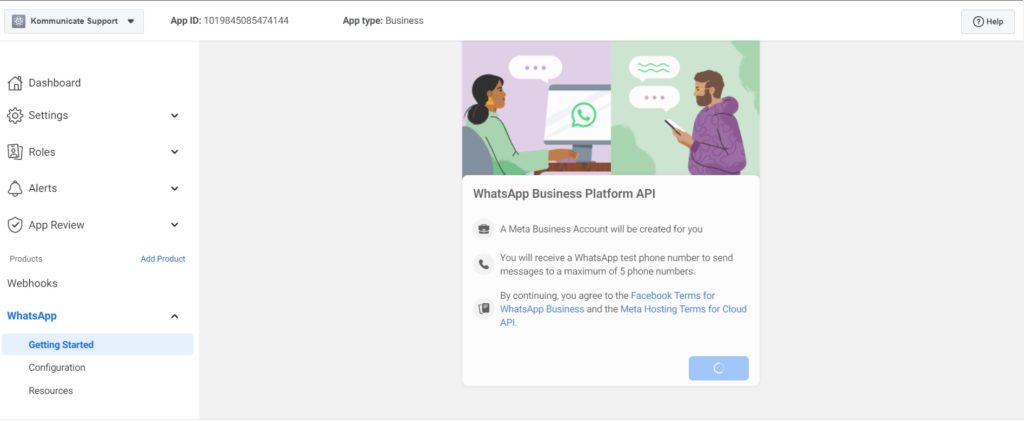Viewport: 1024px width, 421px height.
Task: Click the Meta Business Account briefcase icon
Action: click(484, 229)
